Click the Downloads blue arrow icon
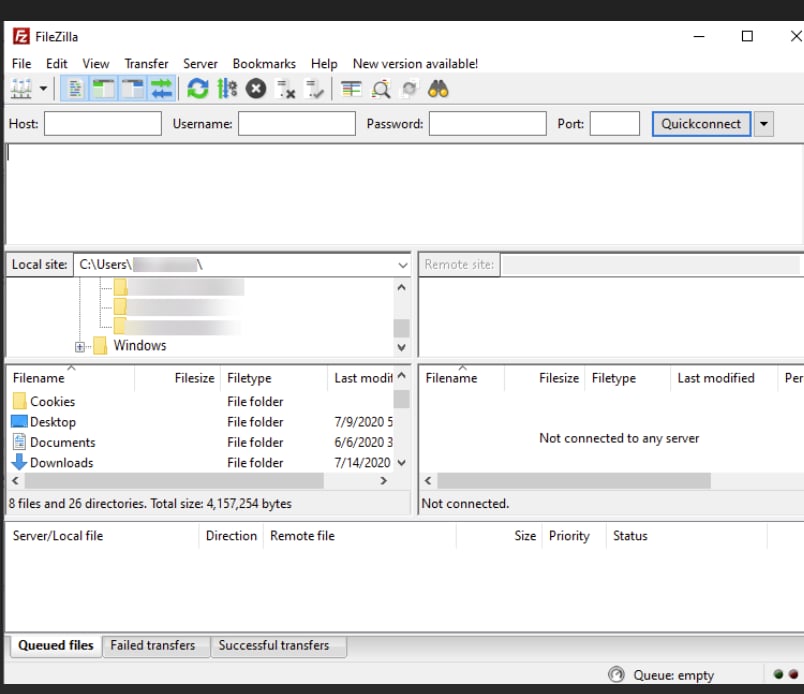 pos(19,462)
